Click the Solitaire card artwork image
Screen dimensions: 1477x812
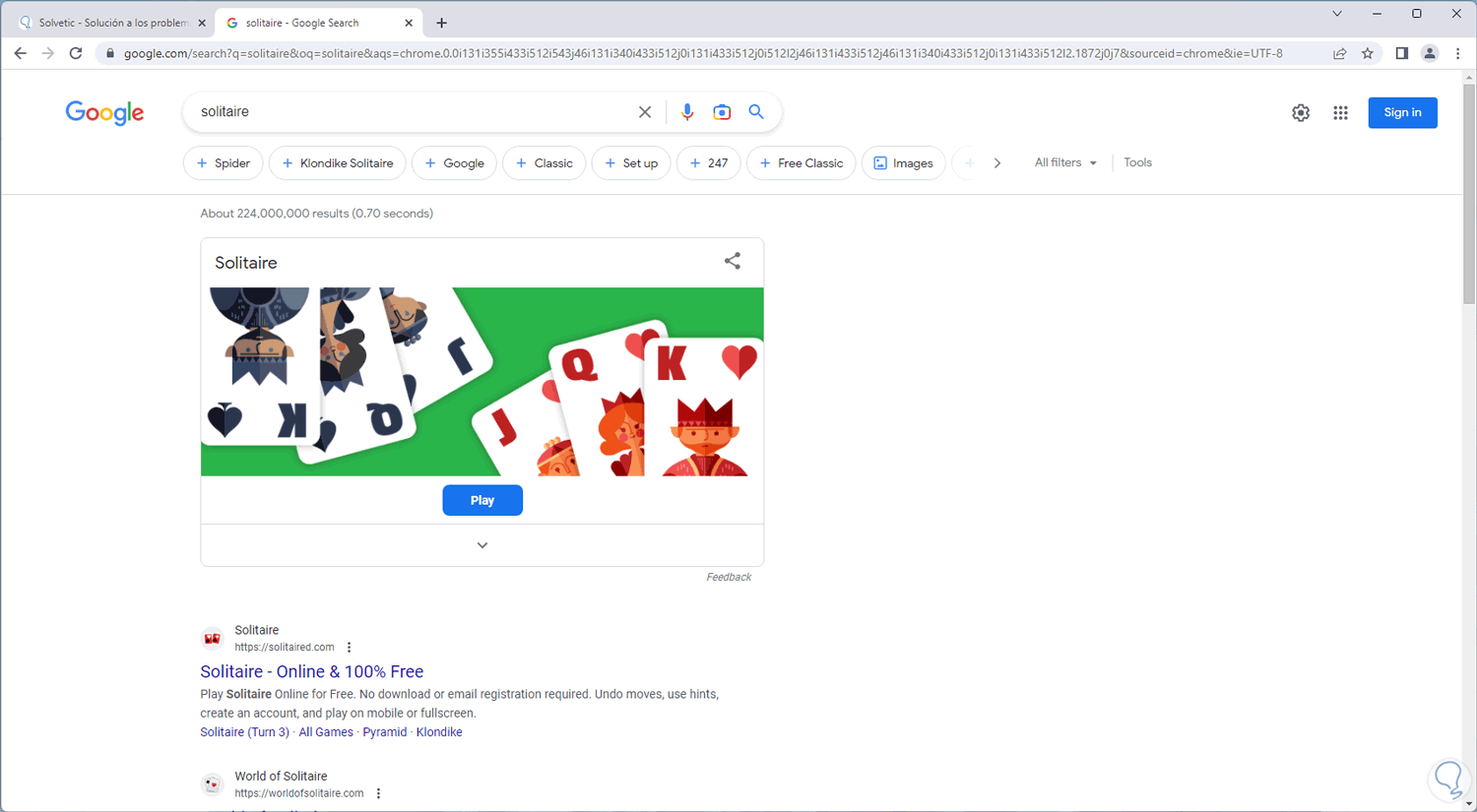click(x=482, y=382)
